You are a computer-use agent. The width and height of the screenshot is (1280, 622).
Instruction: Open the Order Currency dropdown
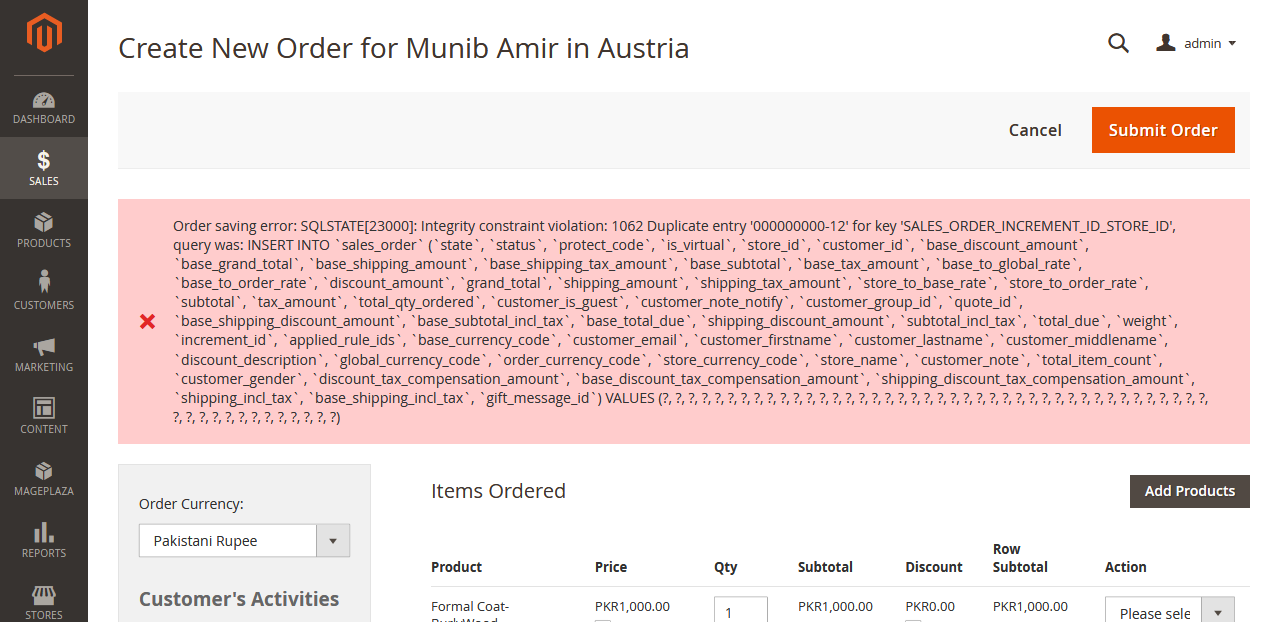point(244,541)
